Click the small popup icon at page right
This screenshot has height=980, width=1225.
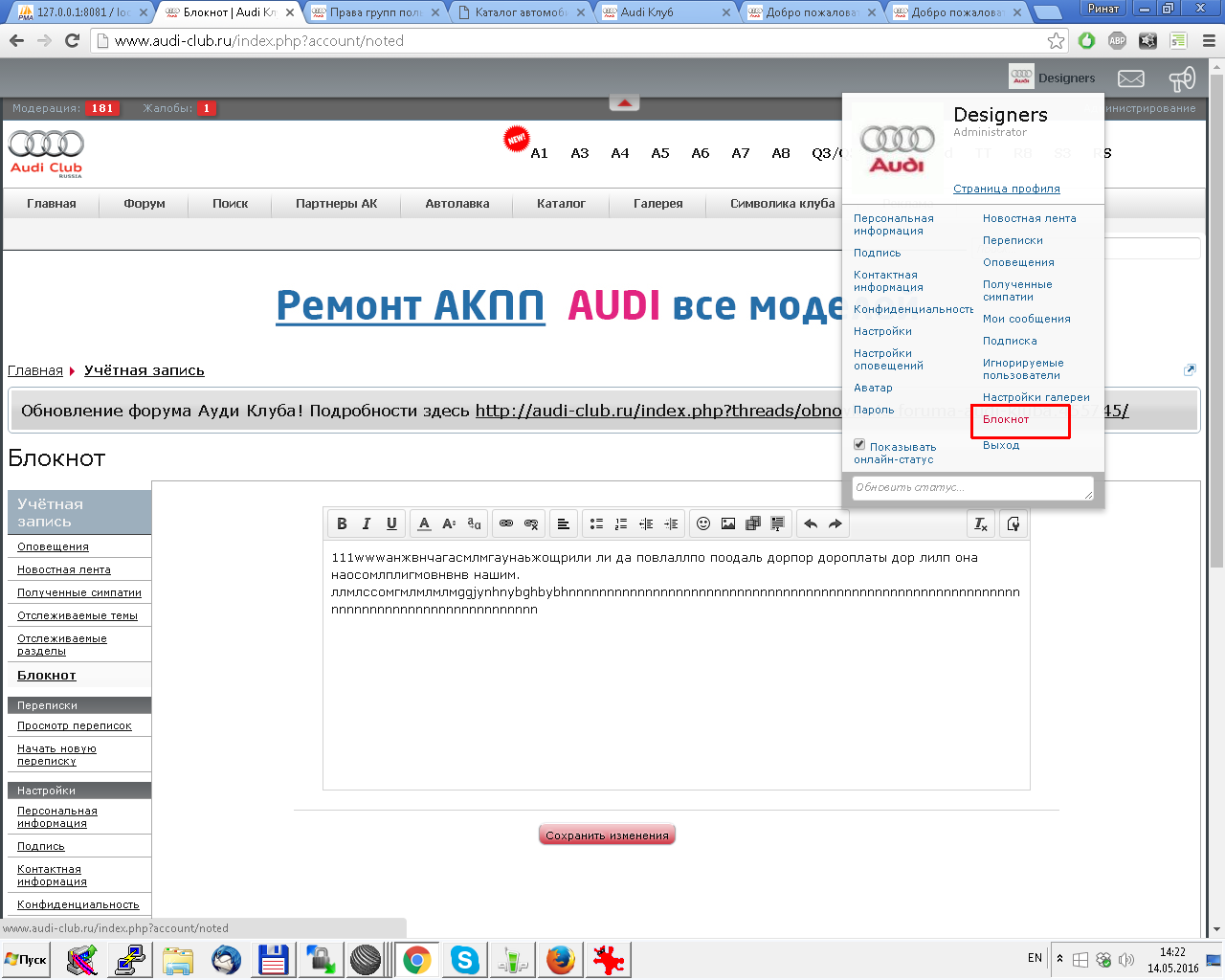pyautogui.click(x=1190, y=369)
